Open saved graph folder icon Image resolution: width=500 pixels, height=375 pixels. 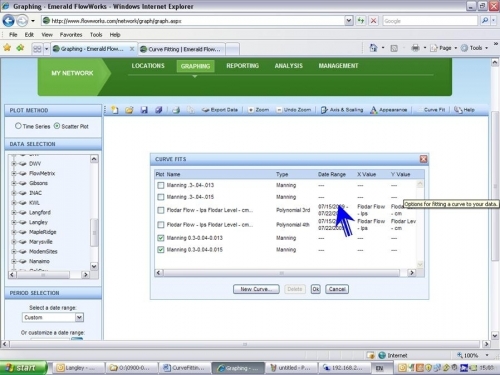[x=129, y=110]
